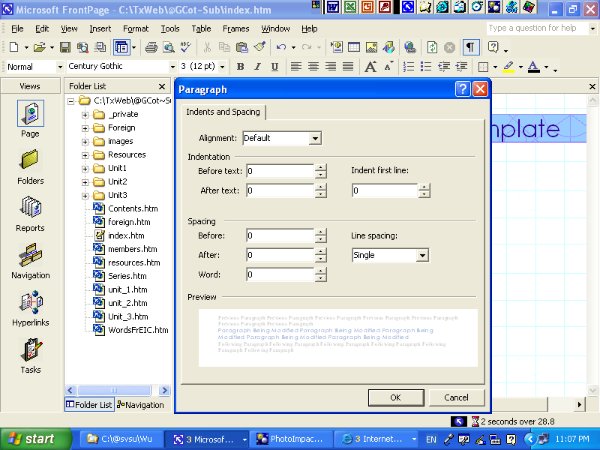Click the Navigation view icon
This screenshot has height=450, width=600.
coord(30,257)
